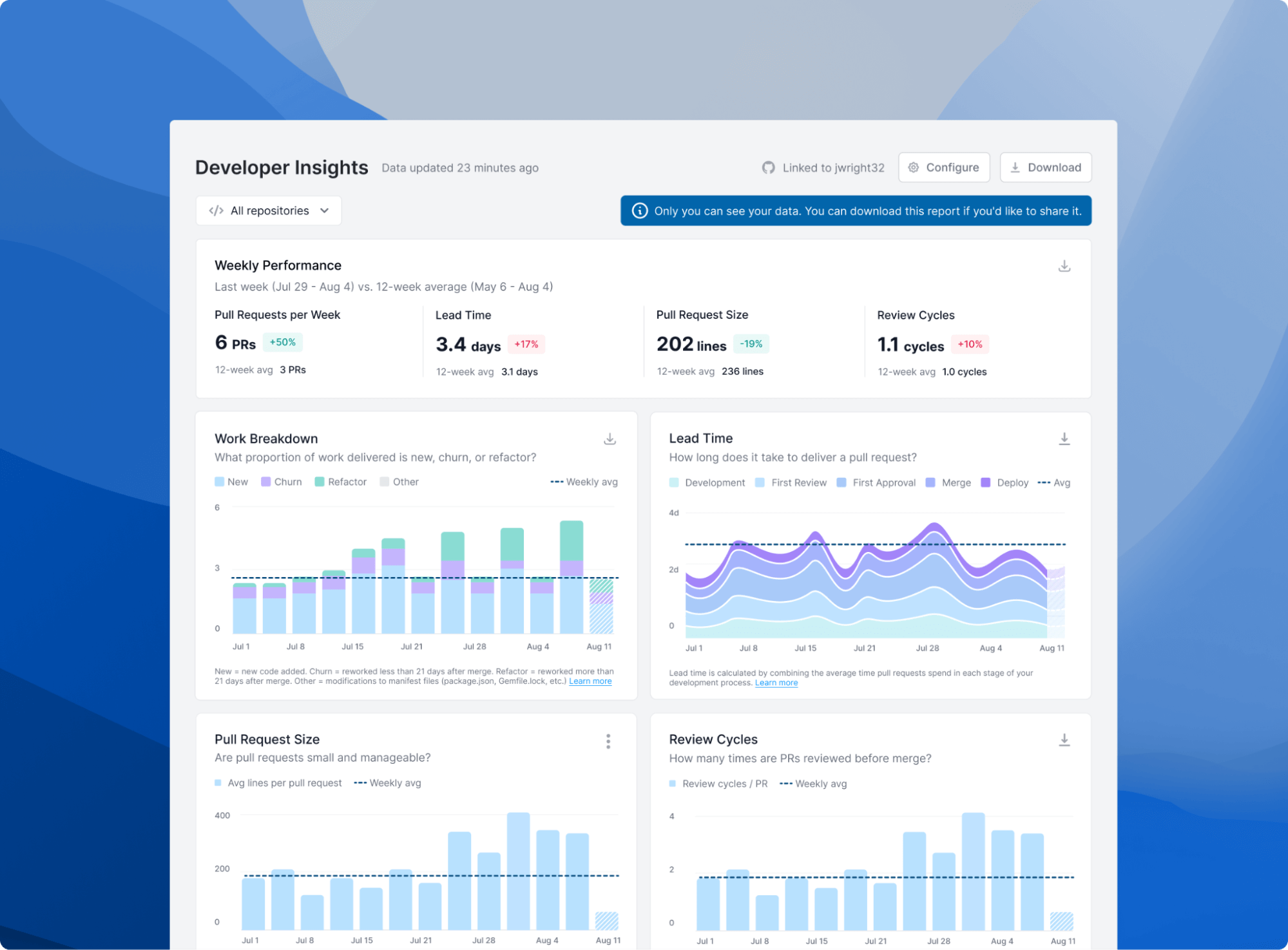Download the Weekly Performance card data
Viewport: 1288px width, 950px height.
pyautogui.click(x=1064, y=265)
